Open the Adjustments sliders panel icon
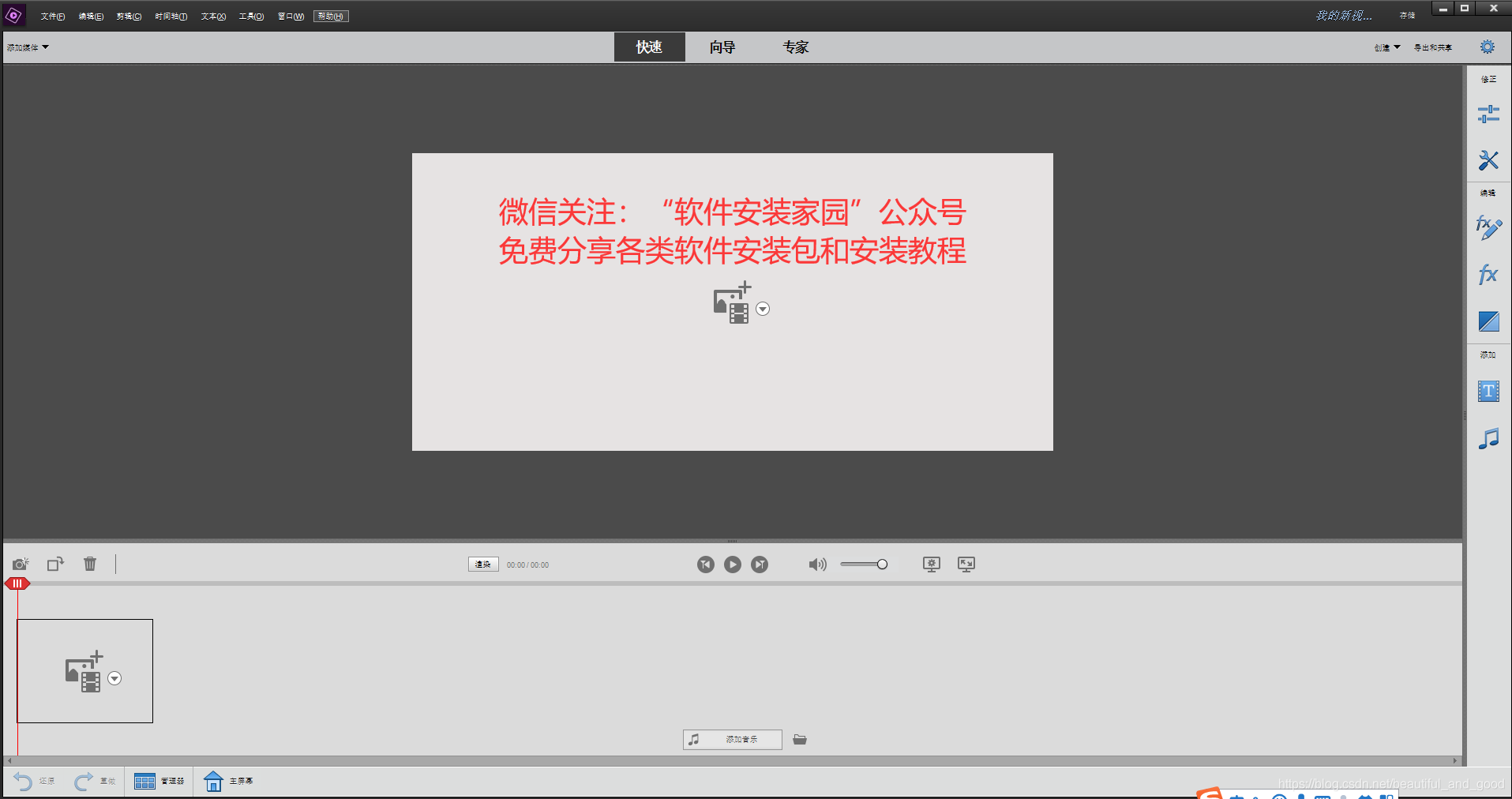This screenshot has width=1512, height=799. click(1488, 114)
